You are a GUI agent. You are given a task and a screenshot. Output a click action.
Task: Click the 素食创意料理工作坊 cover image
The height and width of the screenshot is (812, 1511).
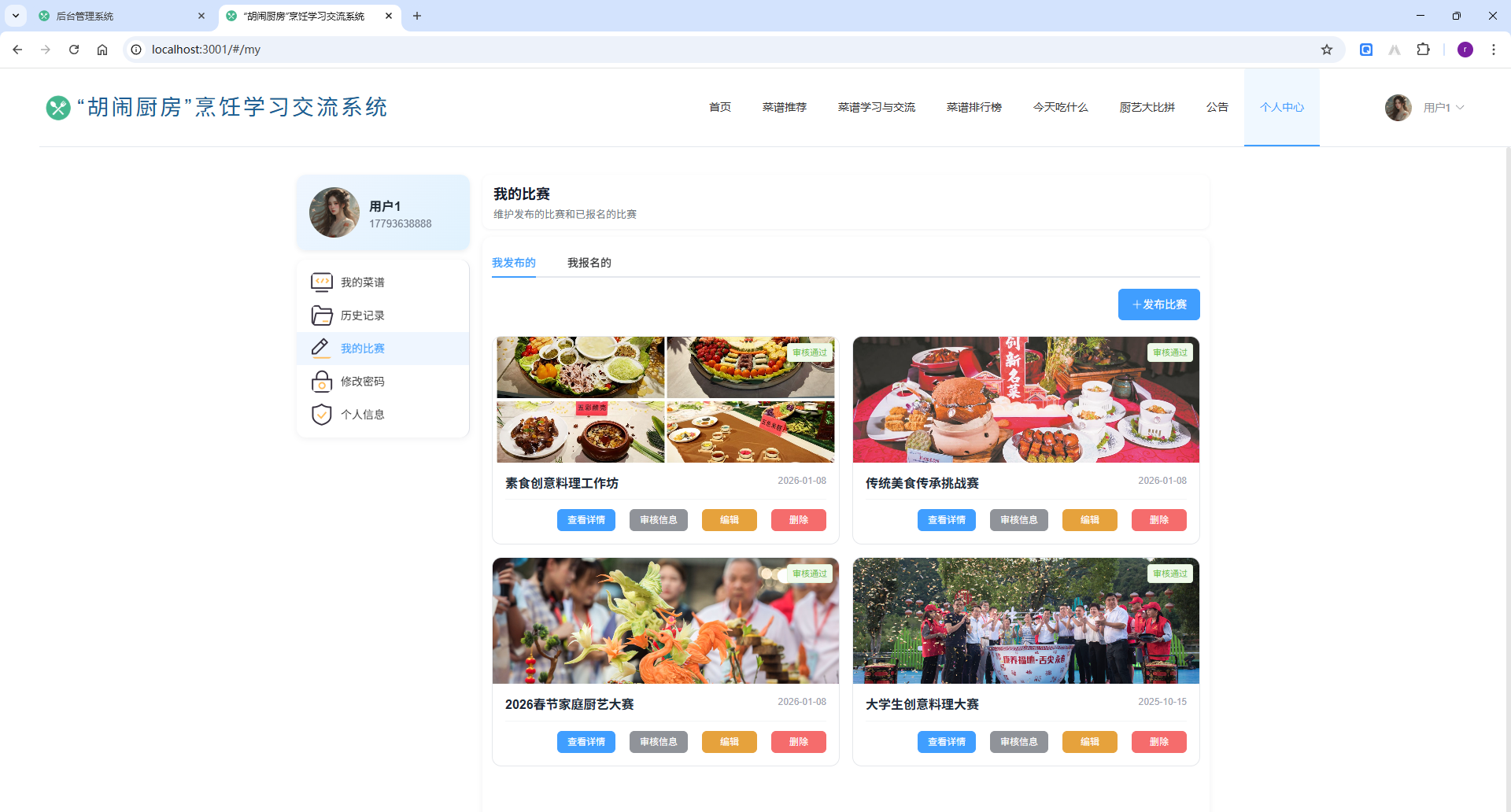coord(666,400)
